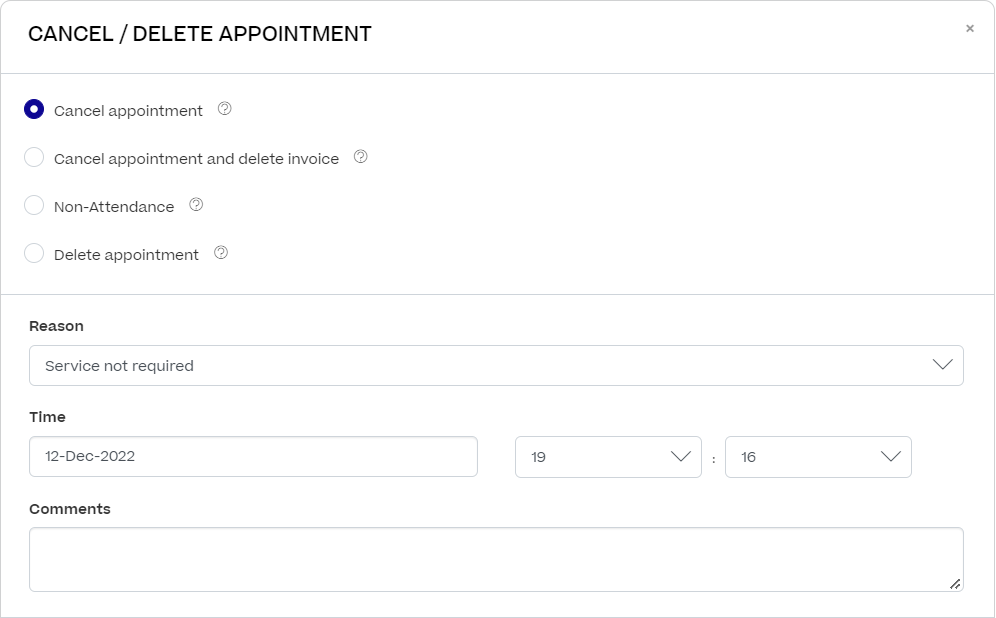The image size is (996, 618).
Task: Click the Non-Attendance label text
Action: click(x=114, y=207)
